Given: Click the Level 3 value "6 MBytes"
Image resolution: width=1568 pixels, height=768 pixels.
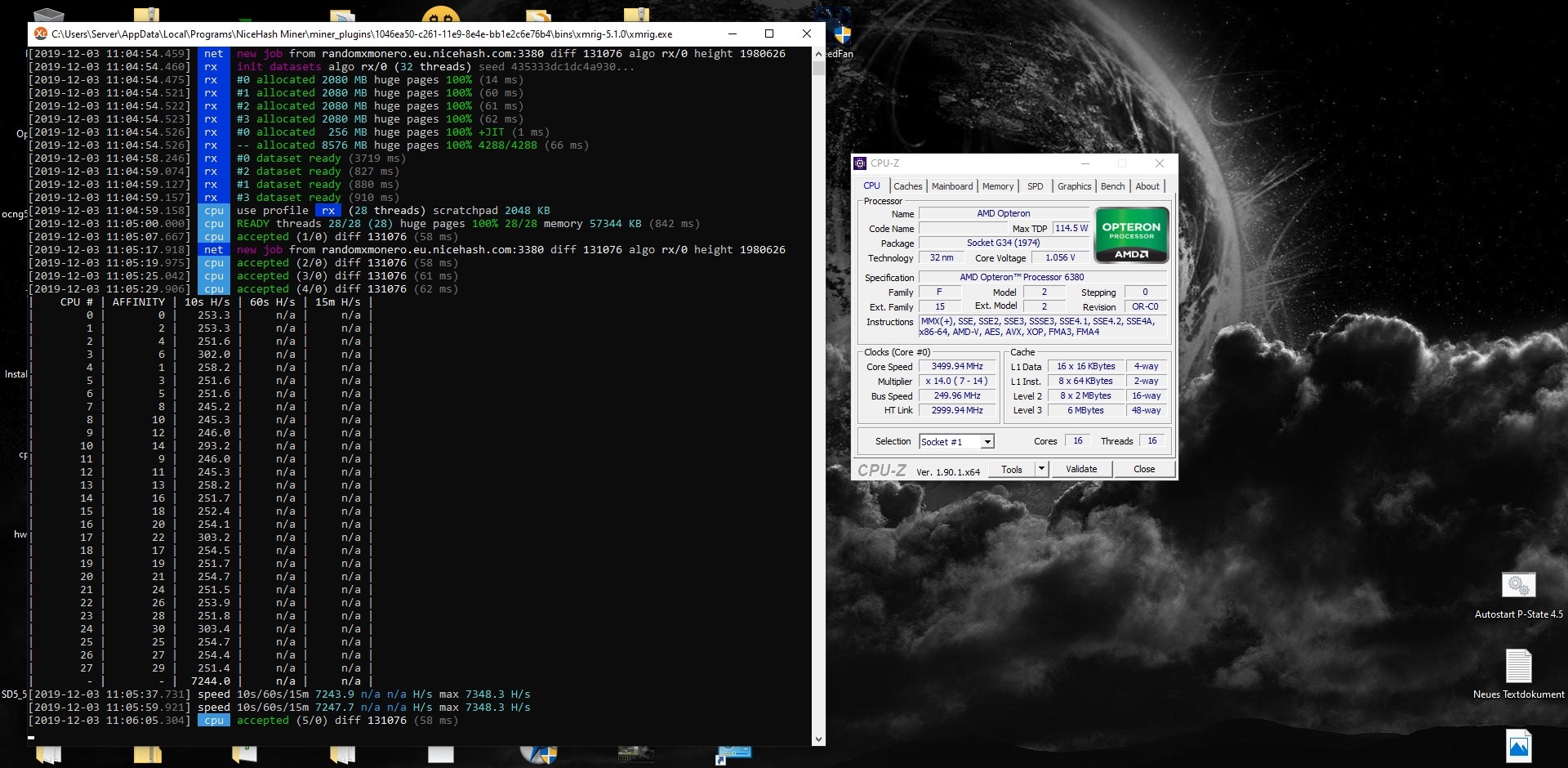Looking at the screenshot, I should tap(1085, 410).
